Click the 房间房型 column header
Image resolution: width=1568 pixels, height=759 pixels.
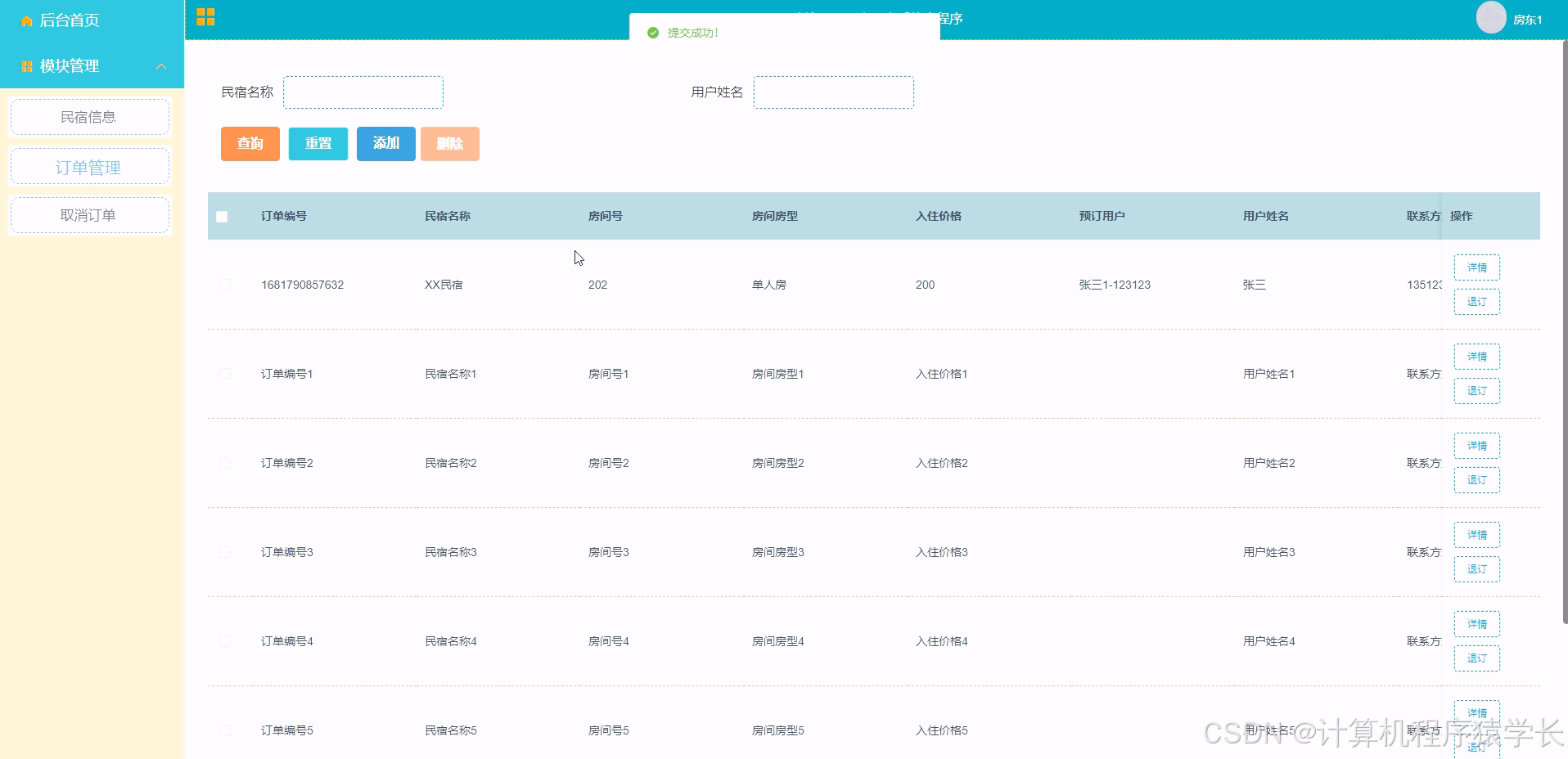(775, 216)
